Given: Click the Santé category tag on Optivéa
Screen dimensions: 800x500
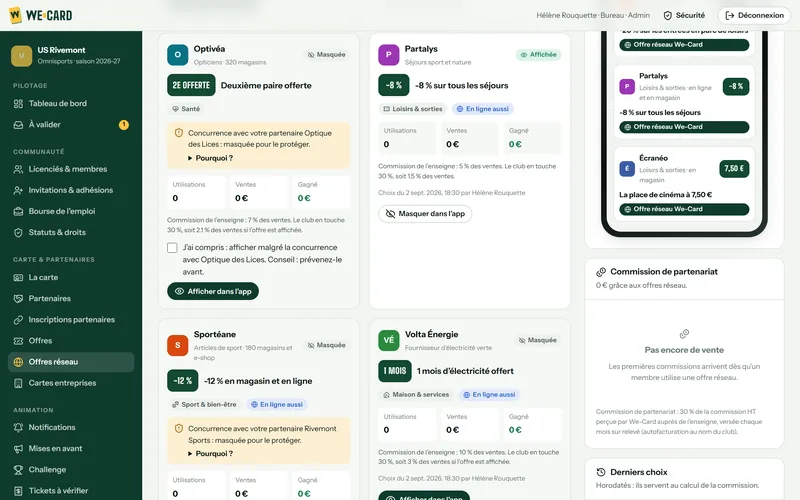Looking at the screenshot, I should click(186, 109).
